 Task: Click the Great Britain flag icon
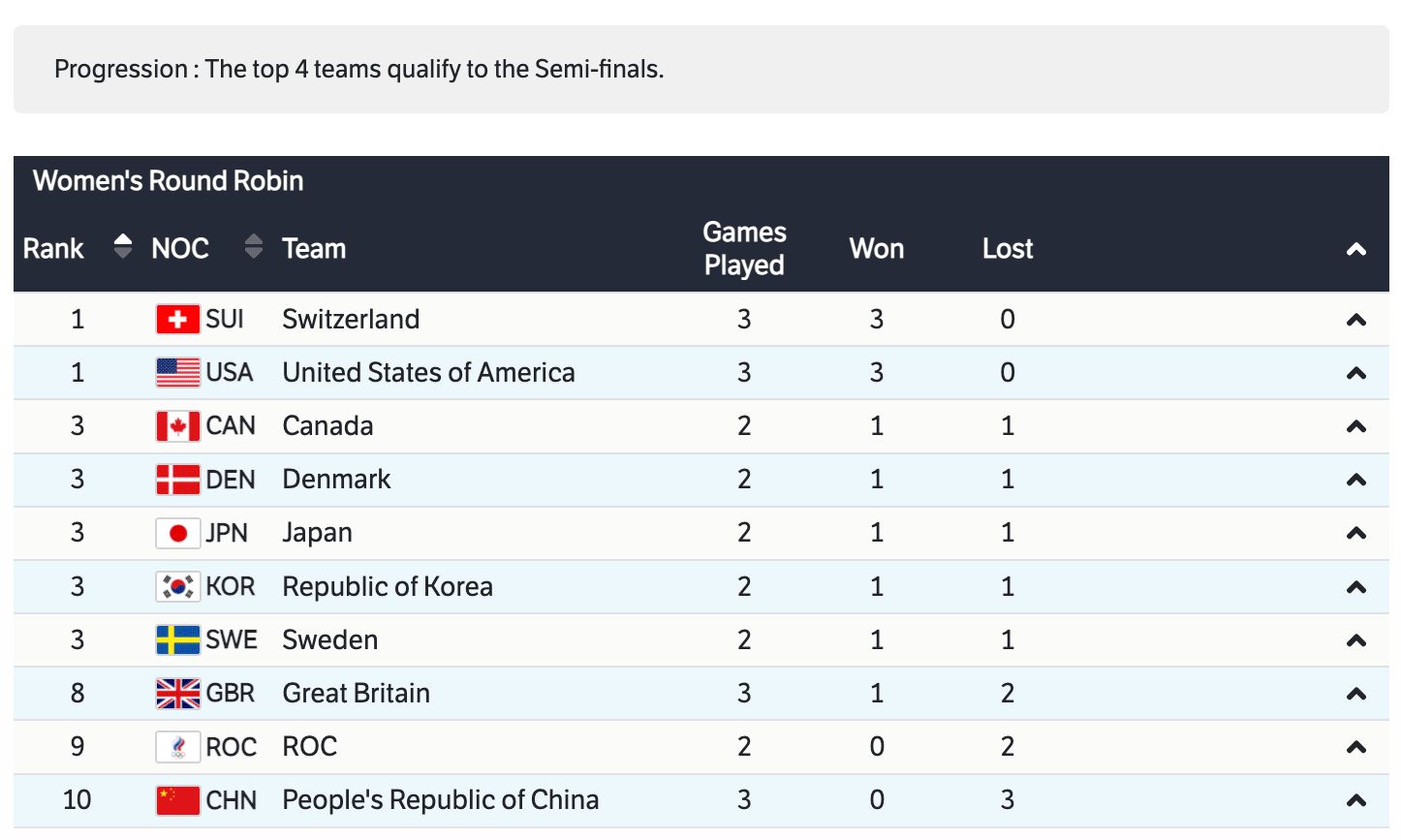(x=177, y=694)
